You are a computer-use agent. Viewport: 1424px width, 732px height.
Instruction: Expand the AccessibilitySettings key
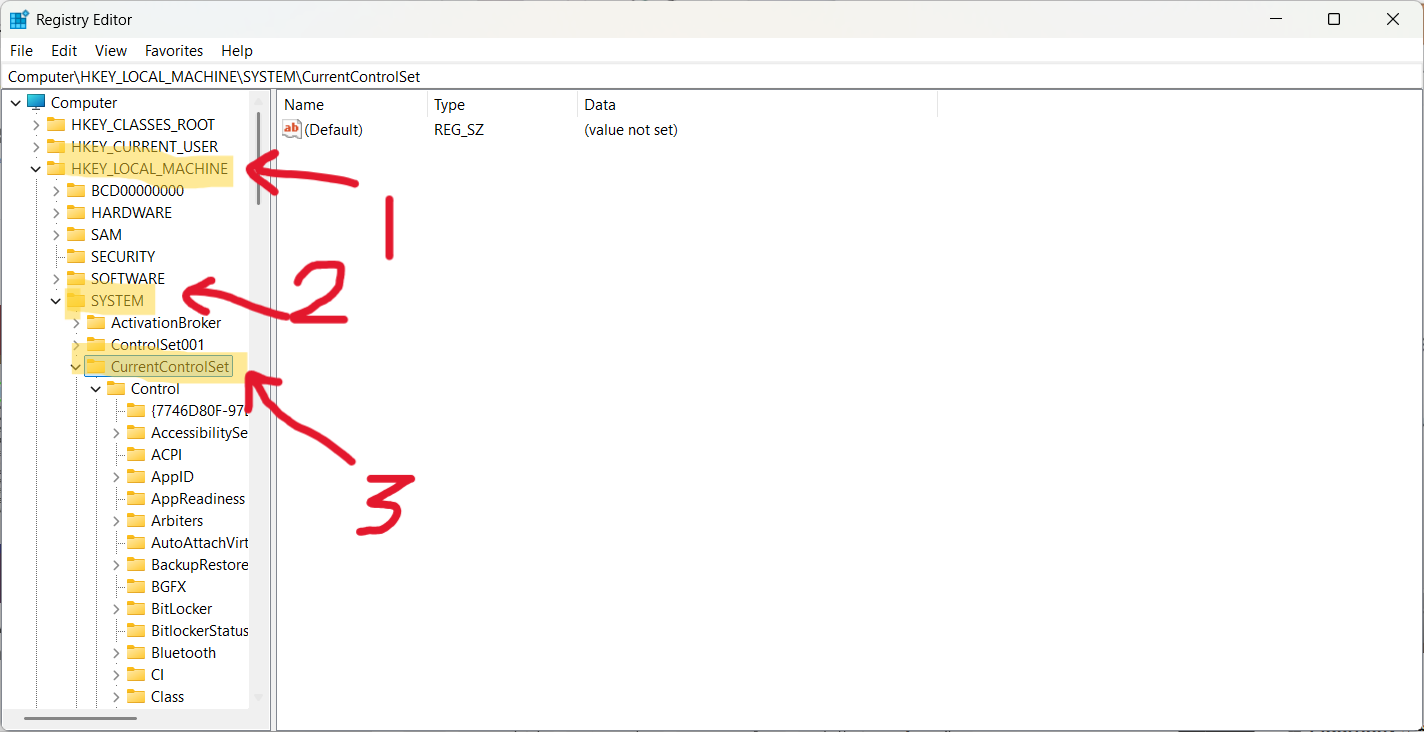116,432
